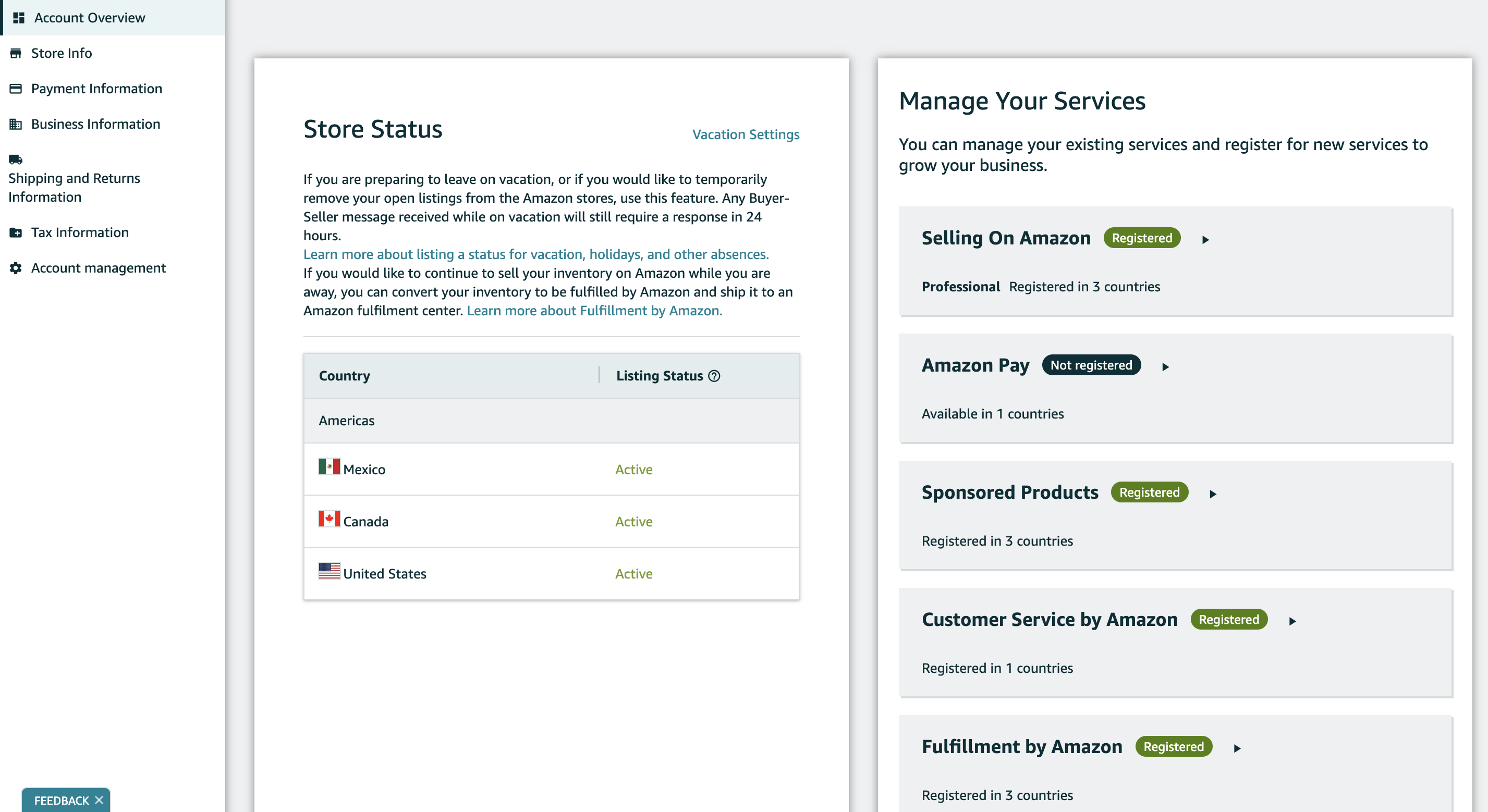Click the Payment Information card icon
The width and height of the screenshot is (1488, 812).
(x=16, y=89)
